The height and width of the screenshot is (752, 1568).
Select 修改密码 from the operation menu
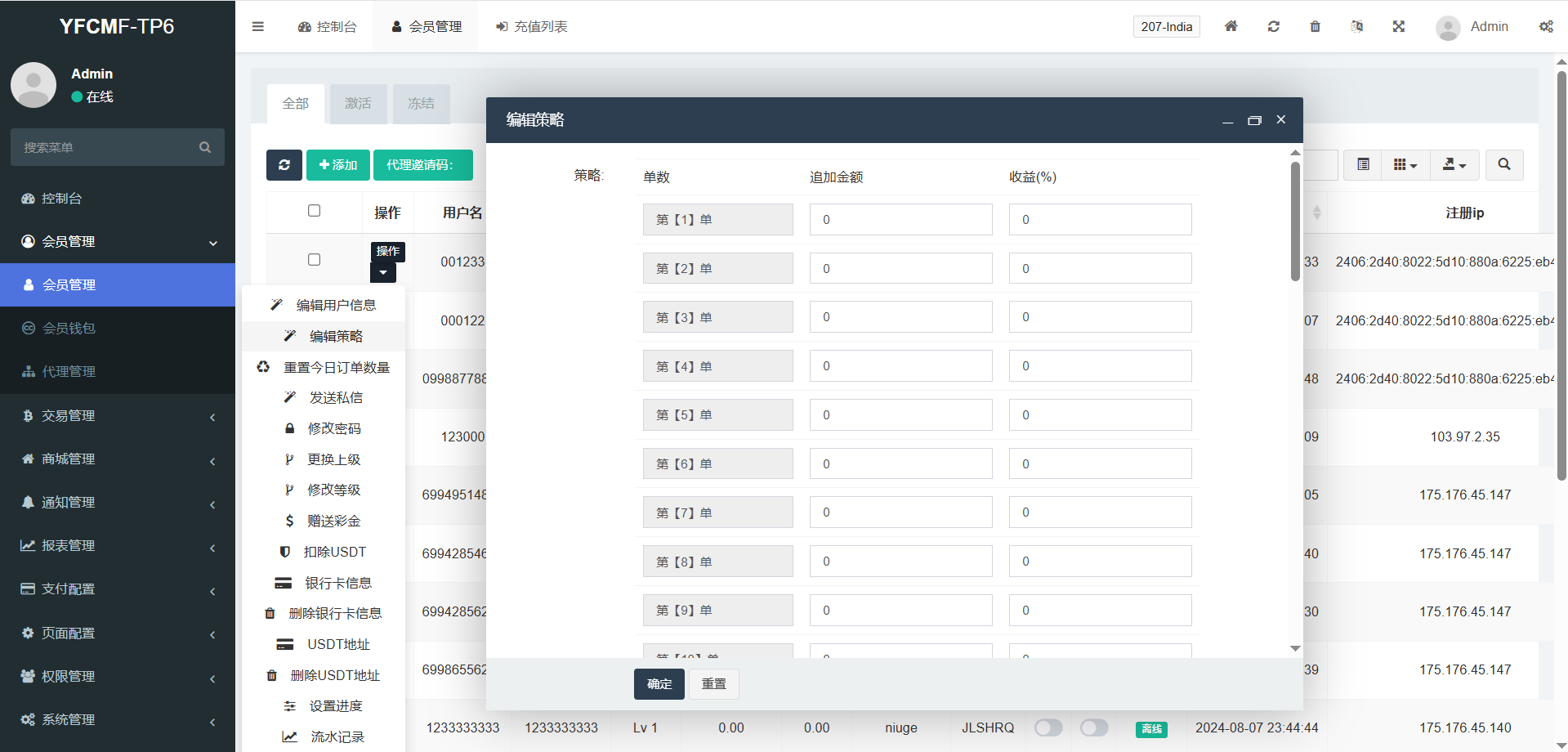[x=333, y=428]
